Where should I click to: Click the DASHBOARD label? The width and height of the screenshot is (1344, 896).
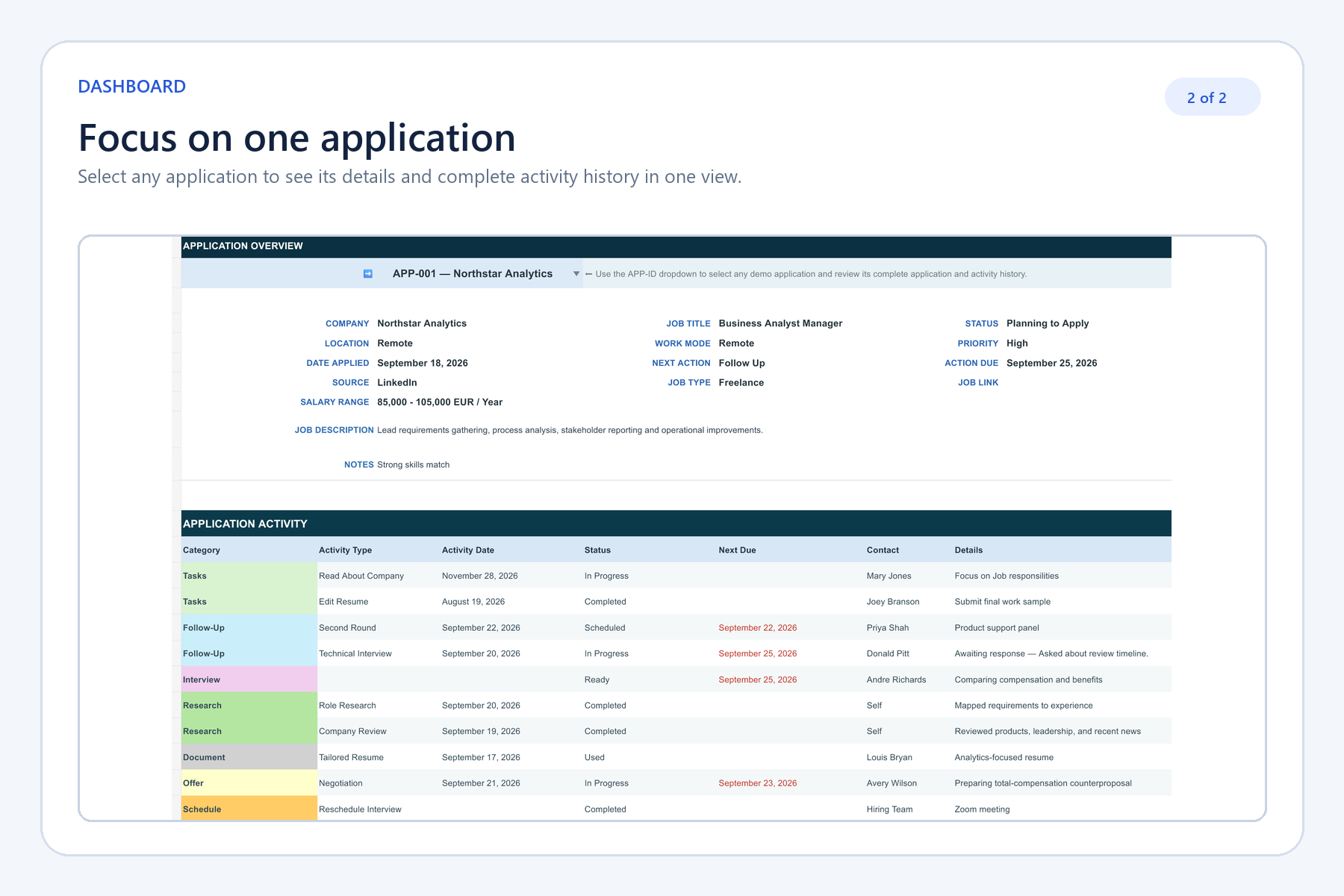point(132,87)
